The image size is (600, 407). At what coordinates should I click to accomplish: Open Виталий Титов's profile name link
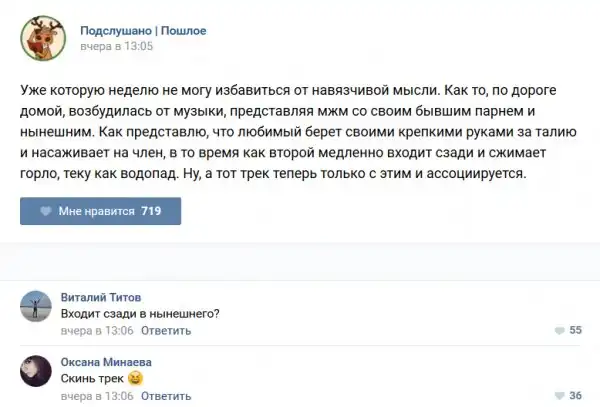pos(101,297)
